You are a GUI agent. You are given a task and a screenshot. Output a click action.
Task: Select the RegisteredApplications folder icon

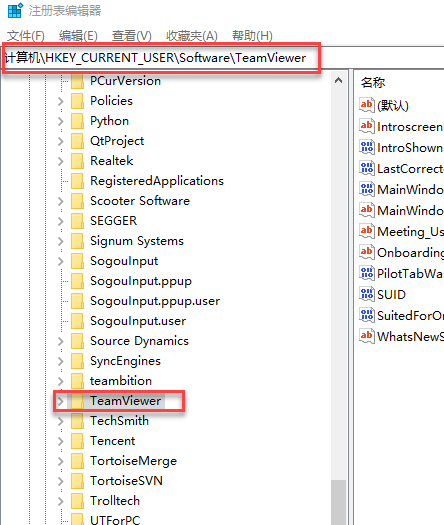[x=77, y=181]
